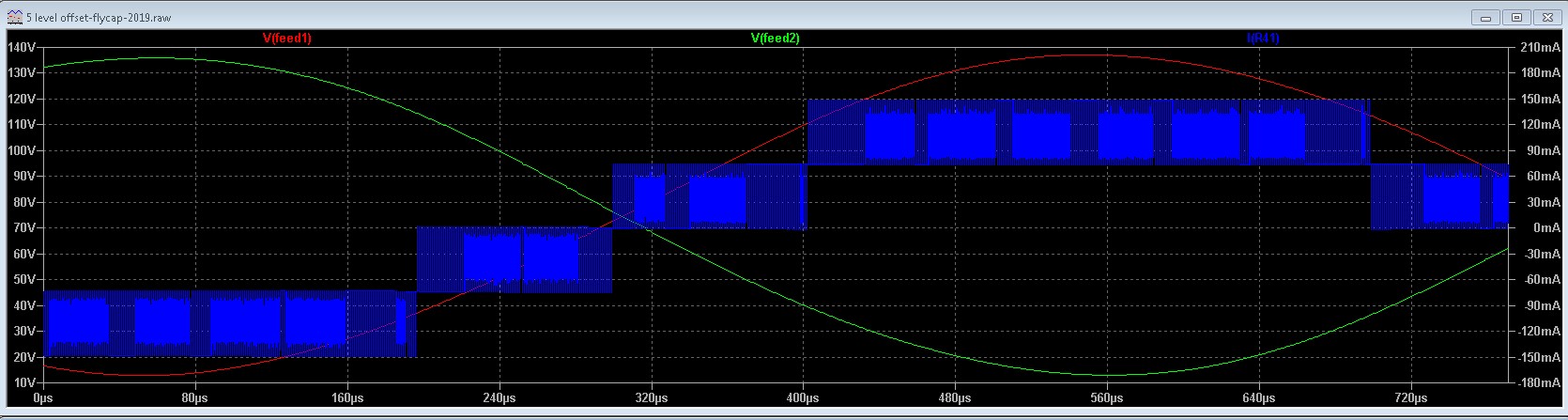This screenshot has width=1568, height=420.
Task: Click the 140V left axis label
Action: [21, 47]
